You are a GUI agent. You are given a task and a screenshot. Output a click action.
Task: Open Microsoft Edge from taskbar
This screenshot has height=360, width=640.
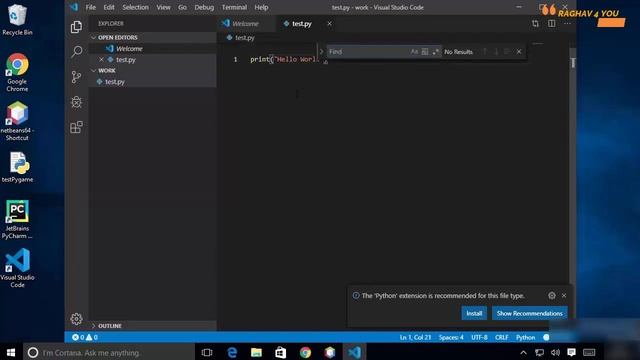tap(232, 352)
